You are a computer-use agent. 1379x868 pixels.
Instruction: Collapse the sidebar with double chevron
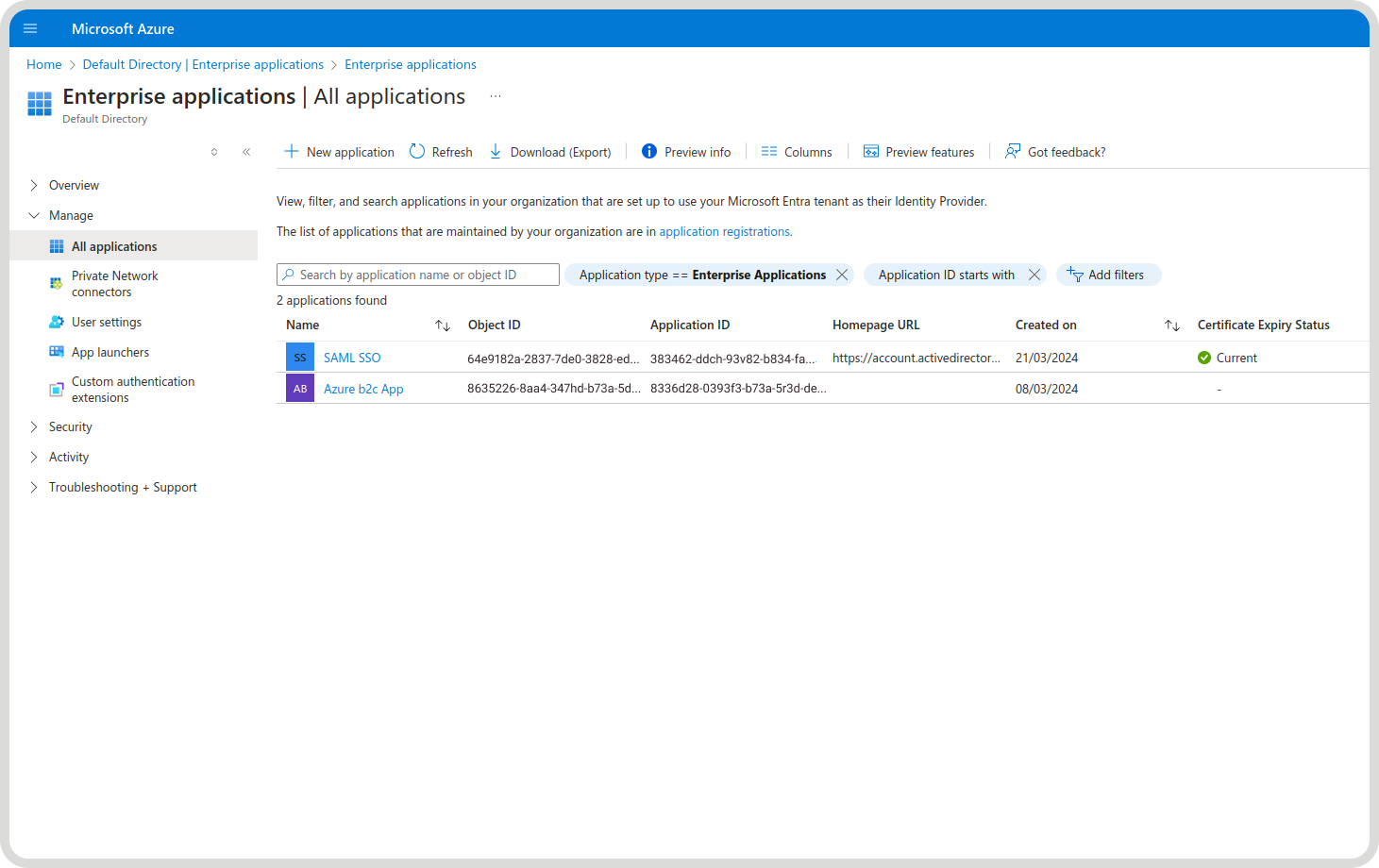click(246, 152)
